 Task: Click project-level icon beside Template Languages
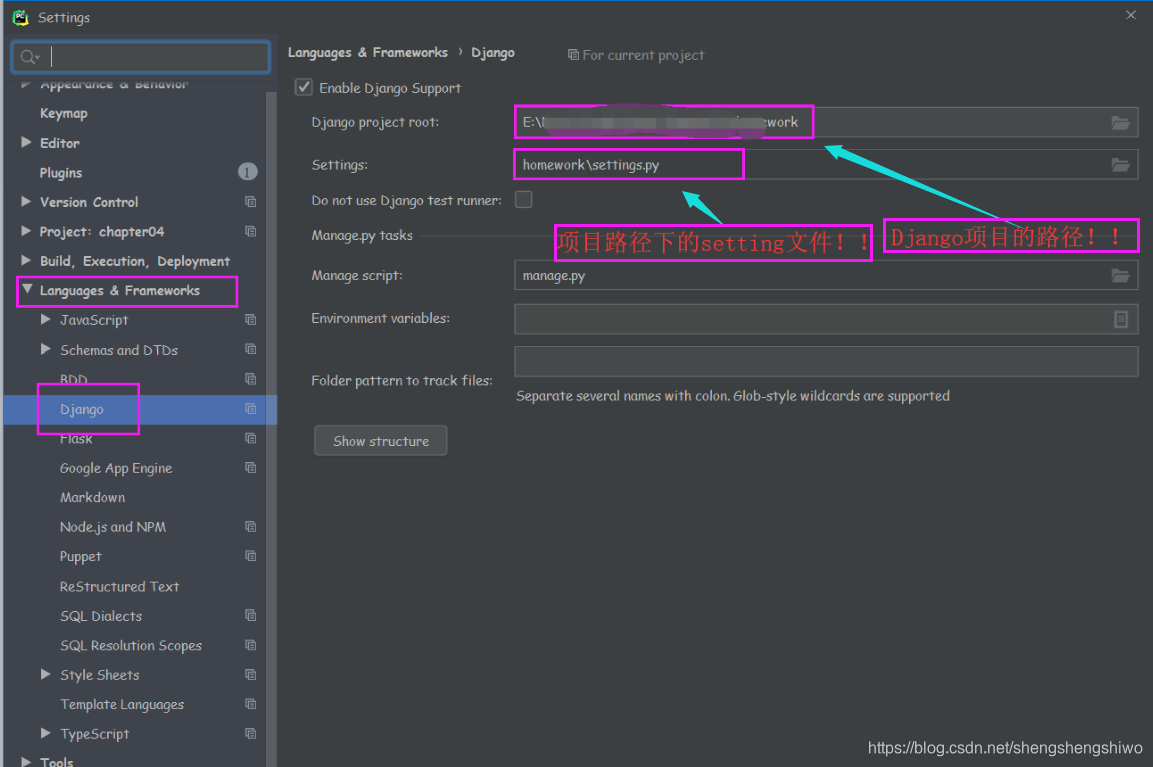[251, 704]
